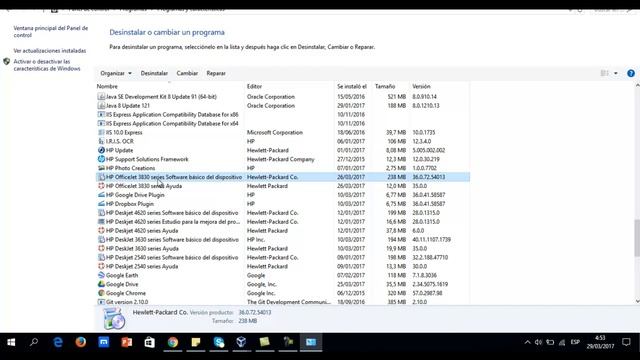Click the vertical scrollbar thumb of the list

tap(637, 238)
